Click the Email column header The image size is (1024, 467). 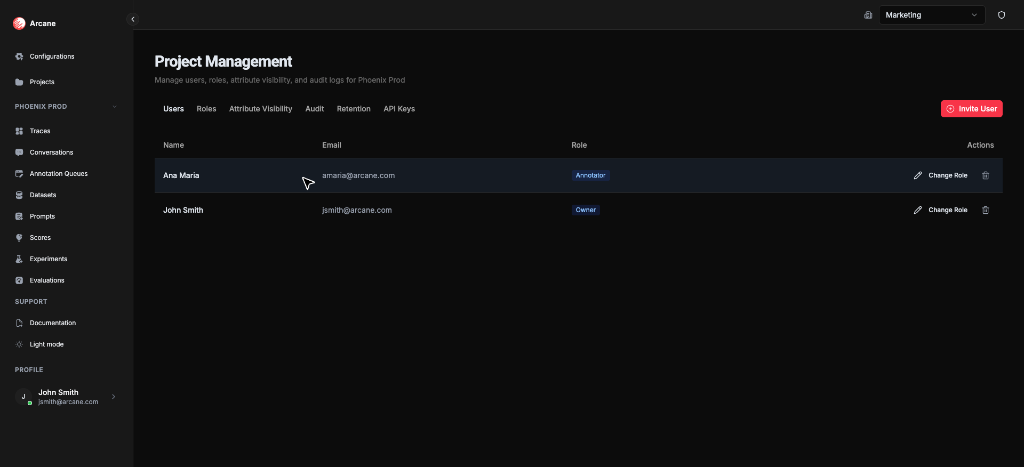pos(332,145)
